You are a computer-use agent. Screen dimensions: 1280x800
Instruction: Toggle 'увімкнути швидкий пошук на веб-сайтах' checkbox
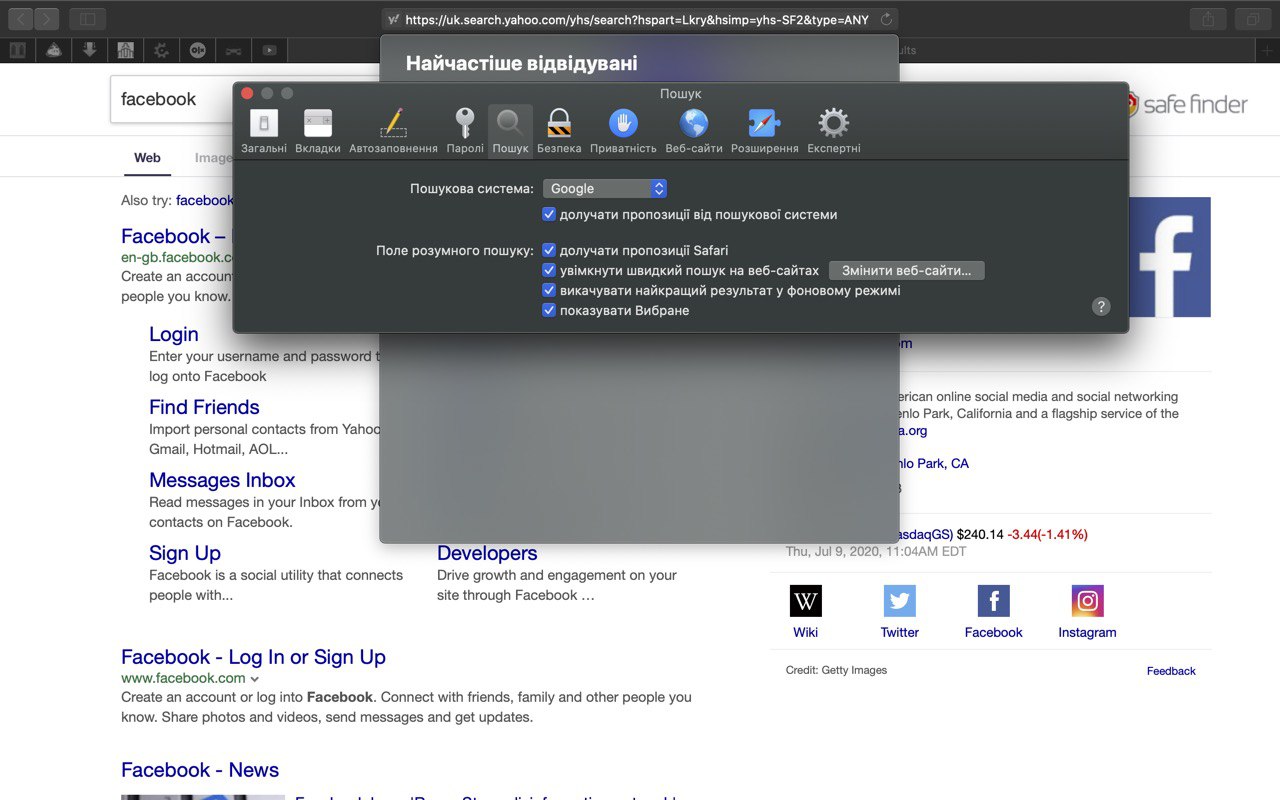click(x=549, y=270)
